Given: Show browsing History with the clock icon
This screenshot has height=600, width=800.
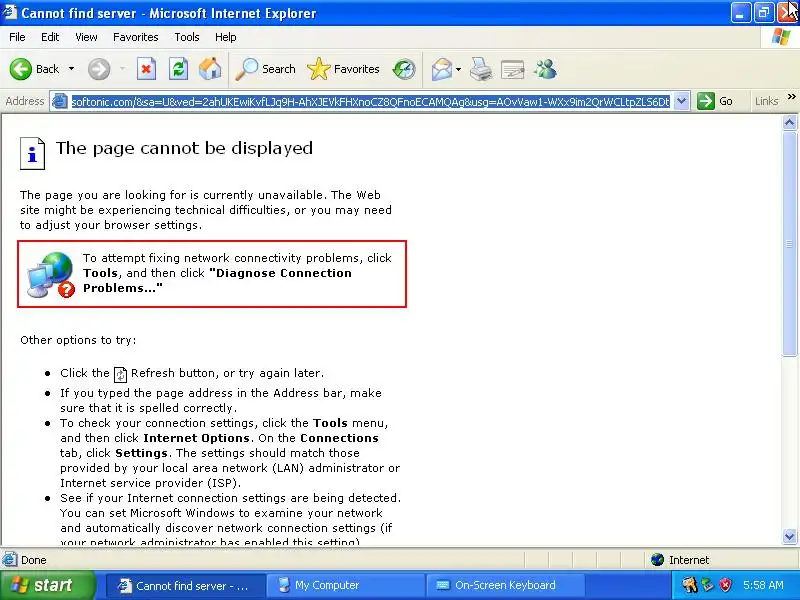Looking at the screenshot, I should coord(404,69).
